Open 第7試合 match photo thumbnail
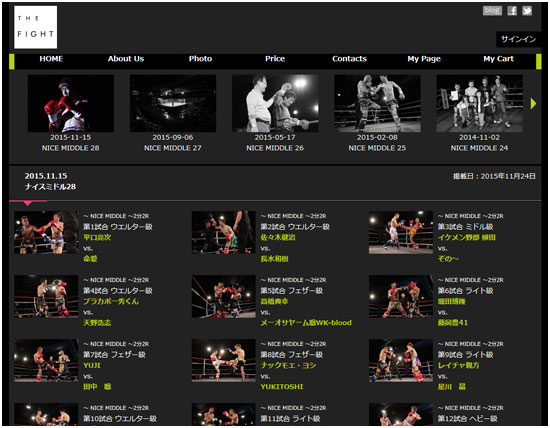 coord(46,360)
